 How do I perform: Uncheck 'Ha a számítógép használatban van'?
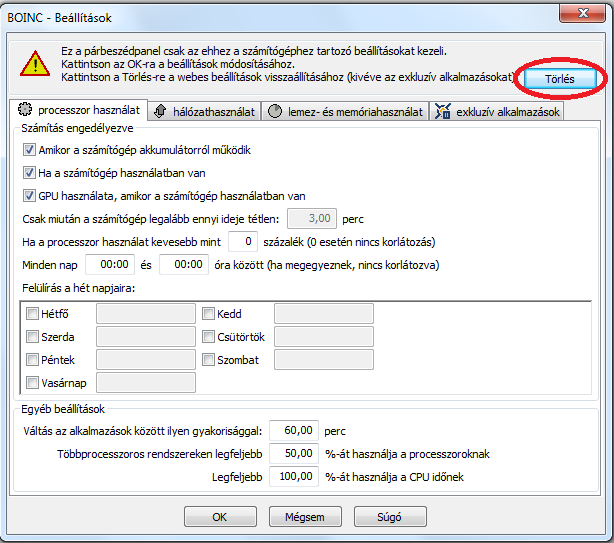click(x=29, y=173)
